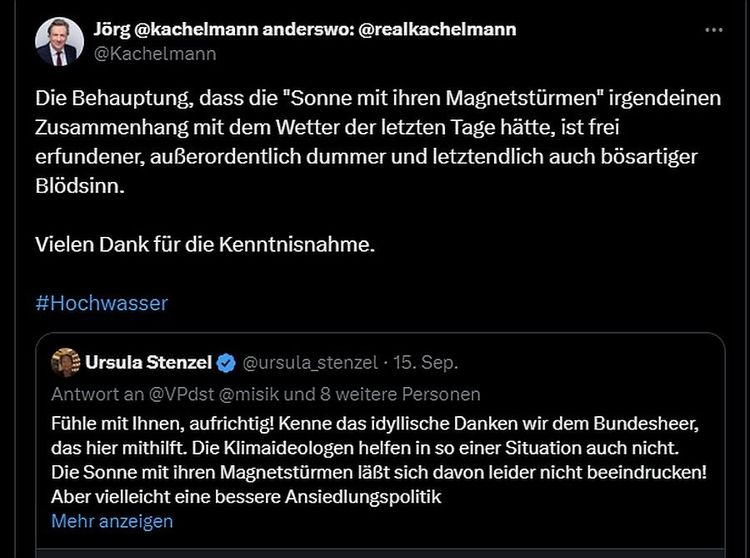Screen dimensions: 750x558
Task: Click the 15. Sep. timestamp
Action: 426,362
